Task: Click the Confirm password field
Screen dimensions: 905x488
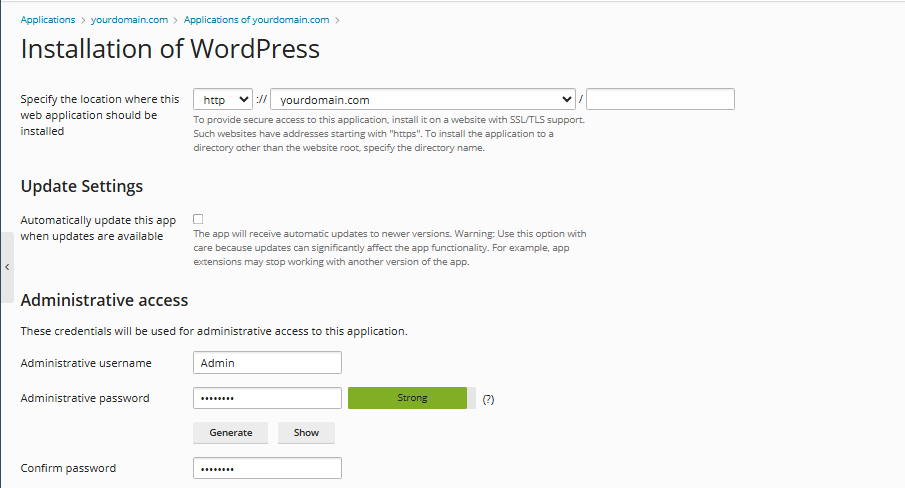Action: click(267, 468)
